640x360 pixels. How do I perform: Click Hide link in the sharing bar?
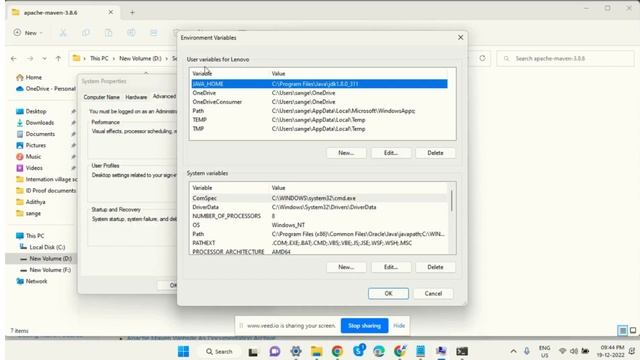point(399,326)
